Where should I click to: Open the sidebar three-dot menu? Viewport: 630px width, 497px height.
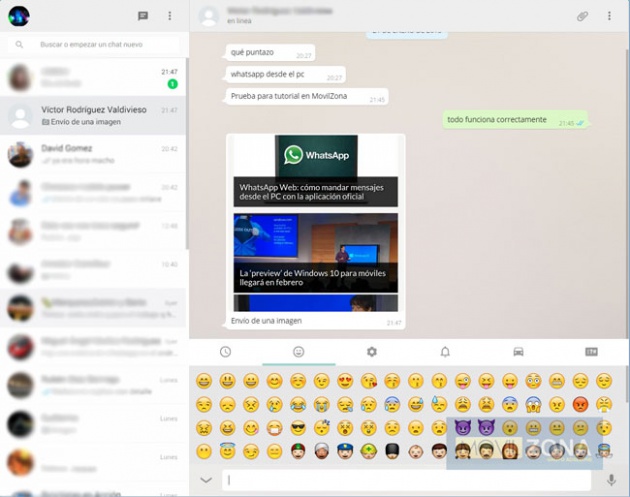coord(170,16)
